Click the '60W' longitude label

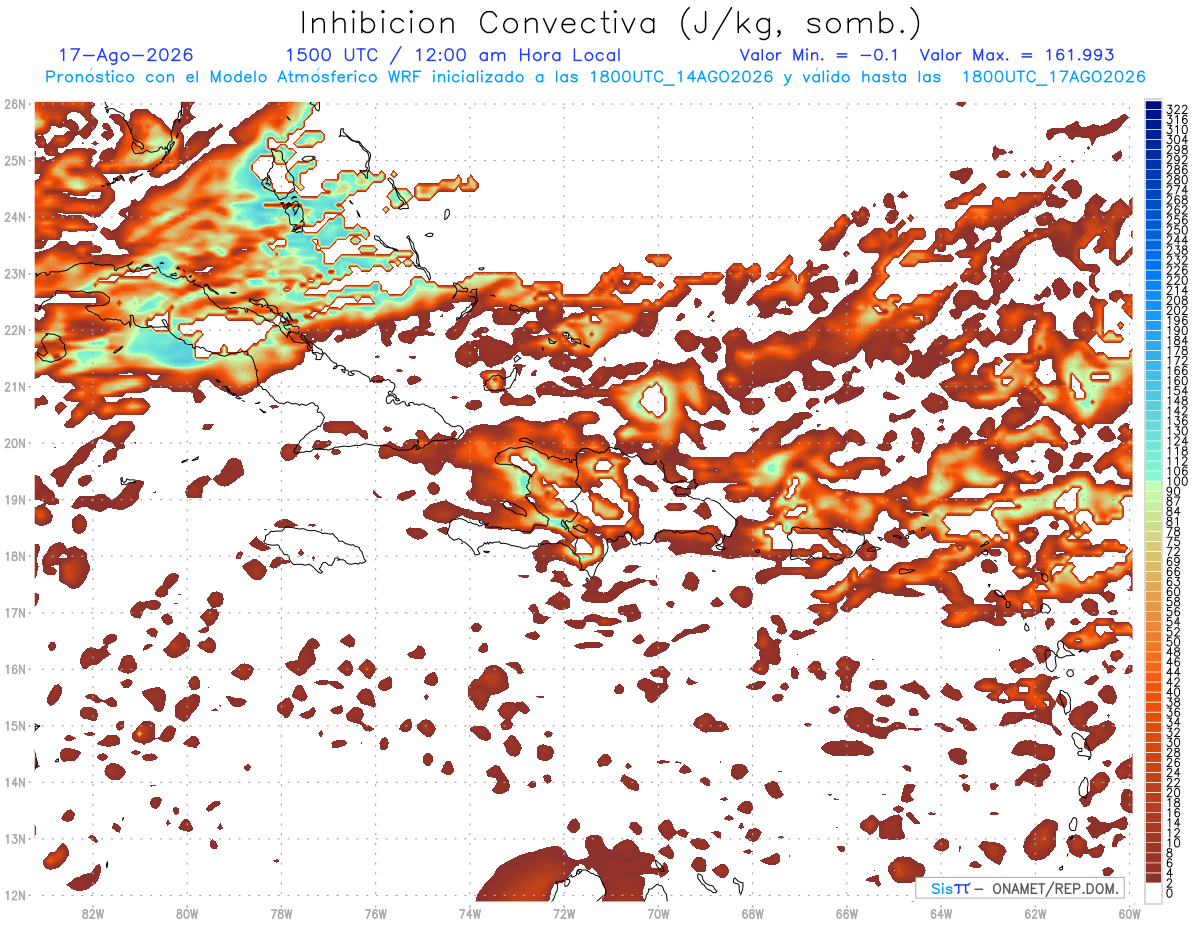tap(1129, 913)
